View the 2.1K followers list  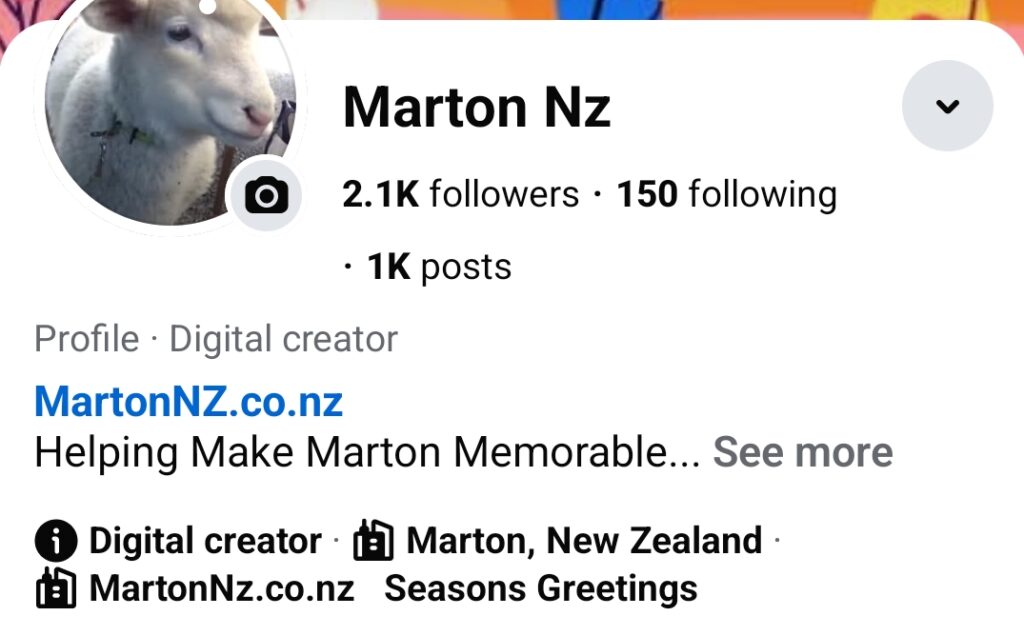(460, 194)
